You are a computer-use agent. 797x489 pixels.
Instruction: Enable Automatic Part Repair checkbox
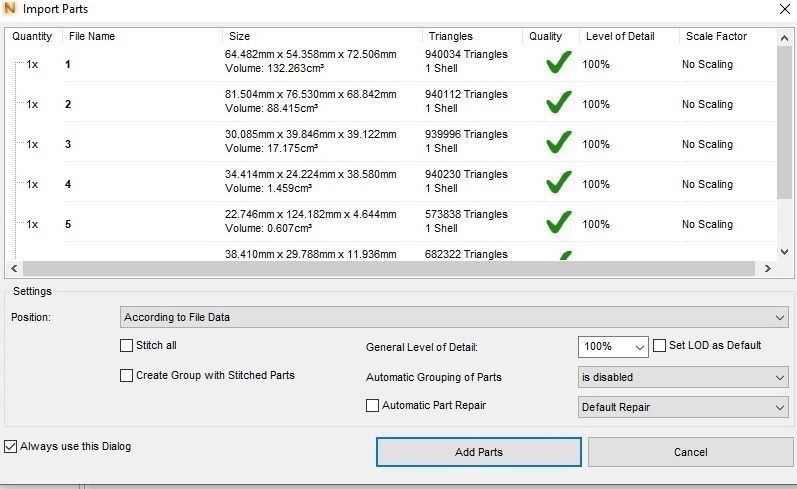373,406
